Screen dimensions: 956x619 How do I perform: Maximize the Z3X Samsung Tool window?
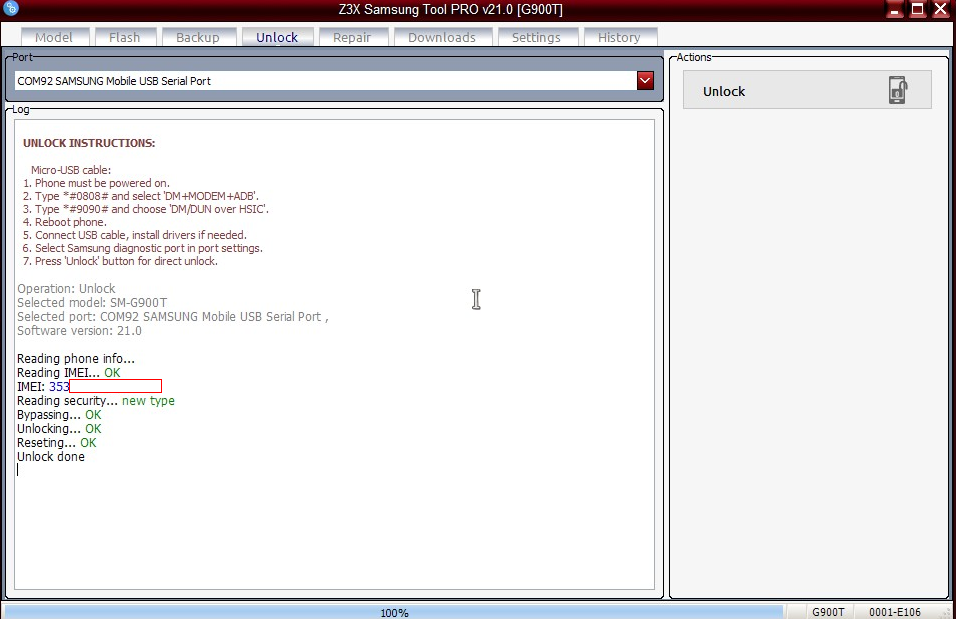click(918, 9)
